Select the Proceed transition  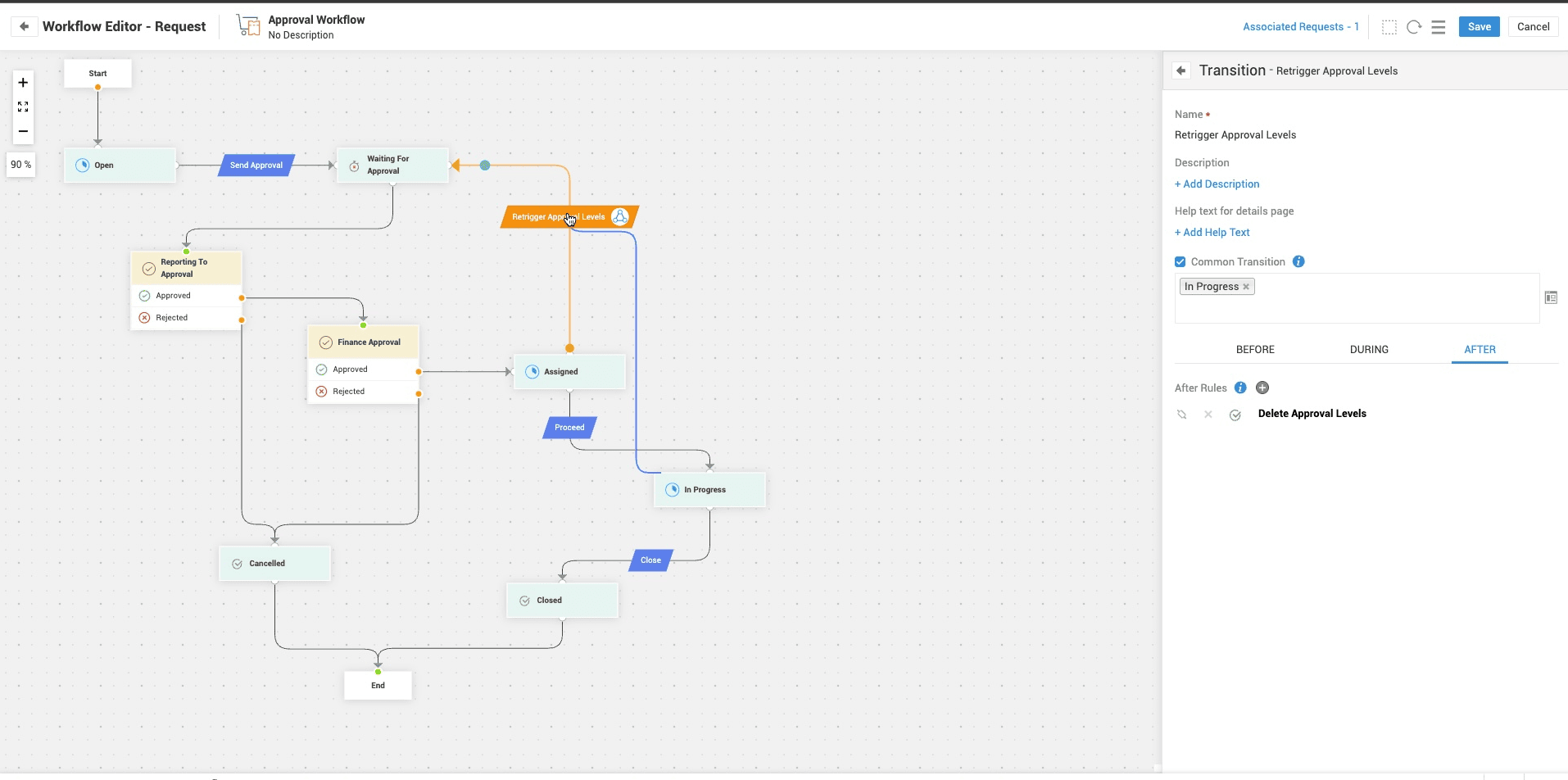coord(569,428)
